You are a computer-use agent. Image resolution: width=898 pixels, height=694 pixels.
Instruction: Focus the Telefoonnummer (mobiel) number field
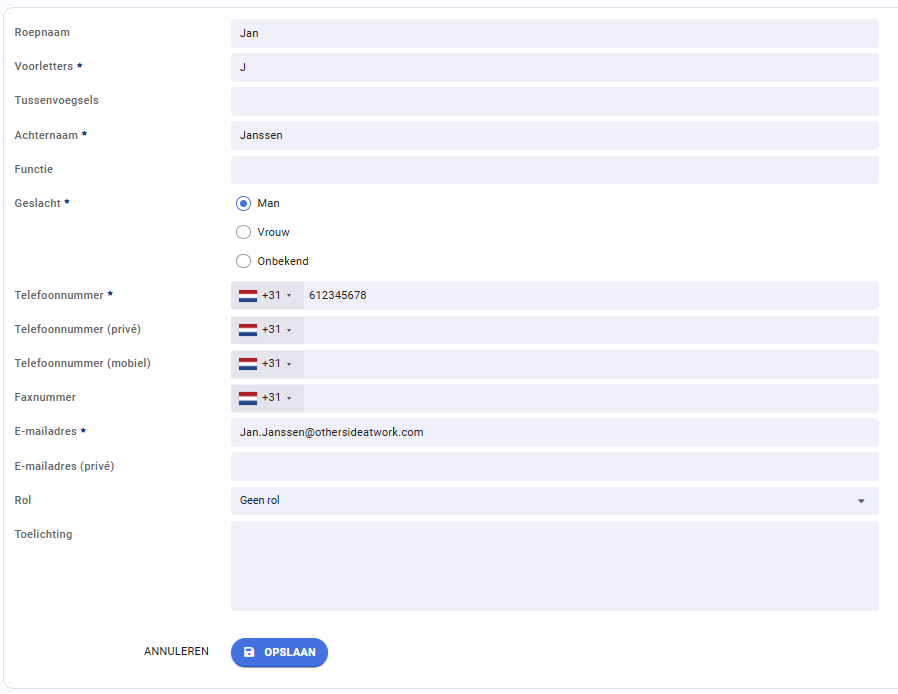(591, 364)
